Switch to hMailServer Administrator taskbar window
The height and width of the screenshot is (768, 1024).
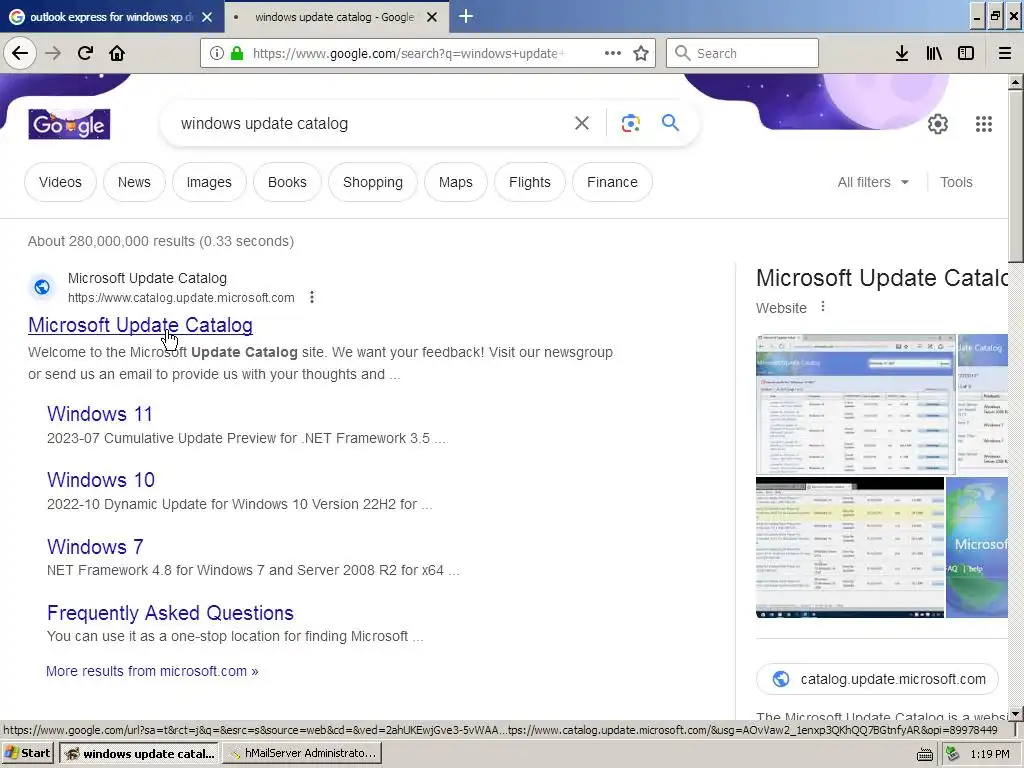[302, 753]
